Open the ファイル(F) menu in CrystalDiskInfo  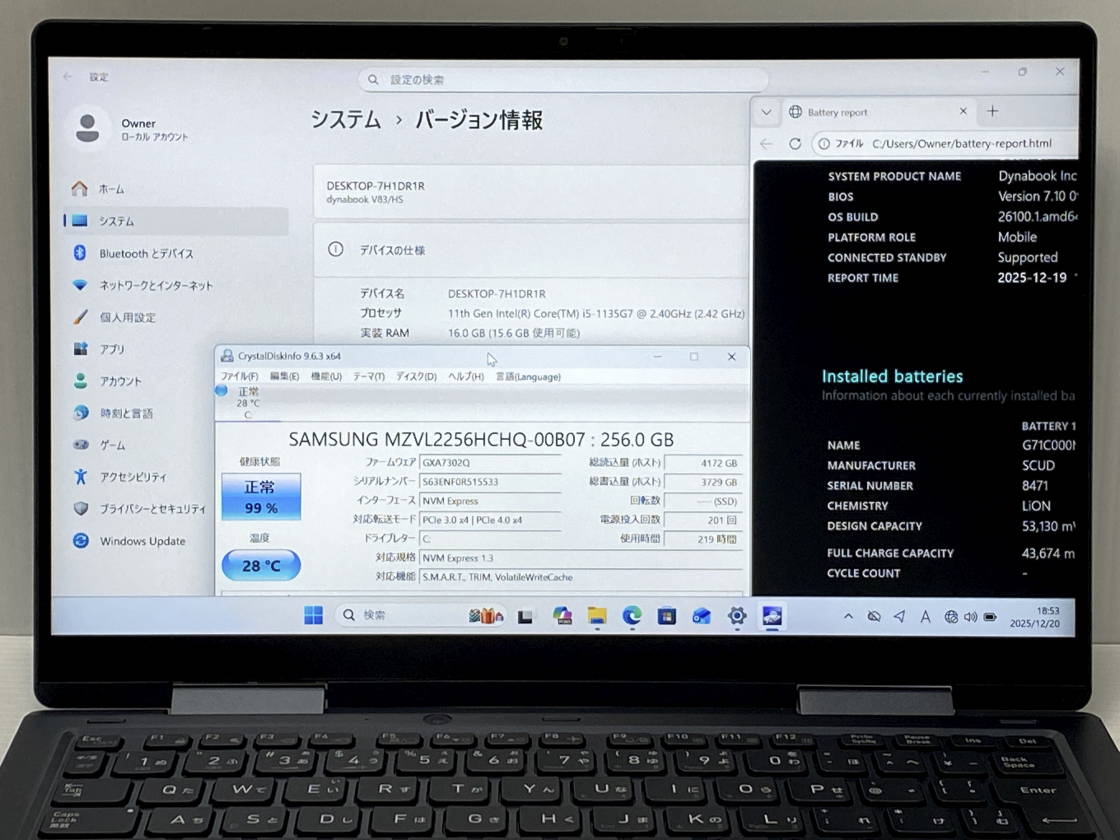(239, 377)
